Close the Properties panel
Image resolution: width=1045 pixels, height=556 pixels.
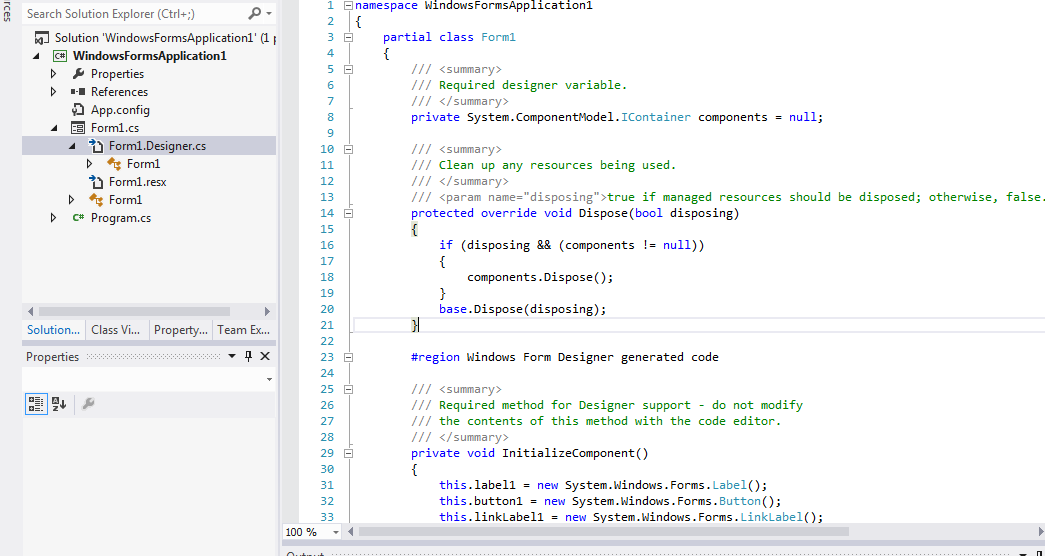click(x=265, y=357)
